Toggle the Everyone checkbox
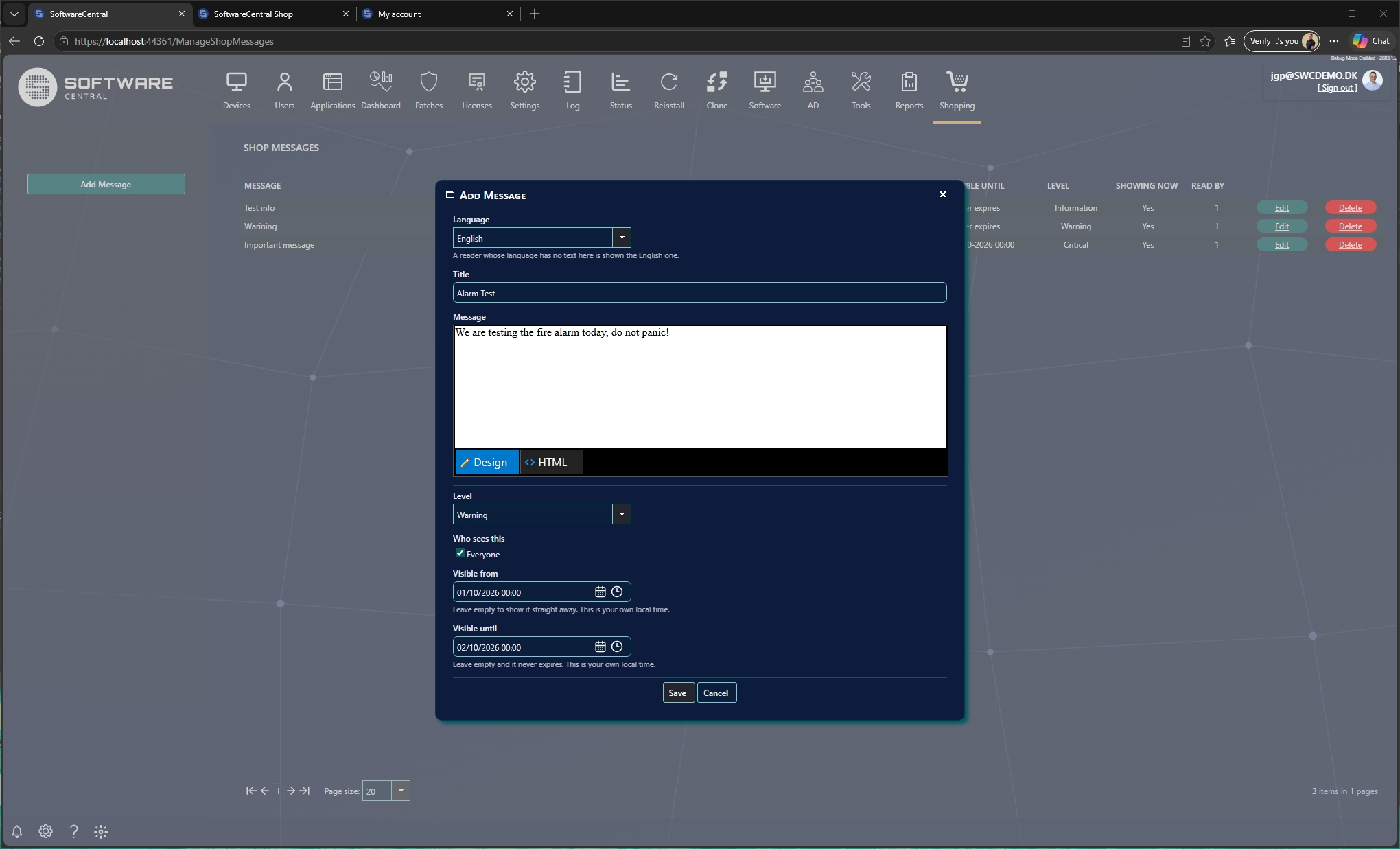The width and height of the screenshot is (1400, 849). [x=460, y=553]
